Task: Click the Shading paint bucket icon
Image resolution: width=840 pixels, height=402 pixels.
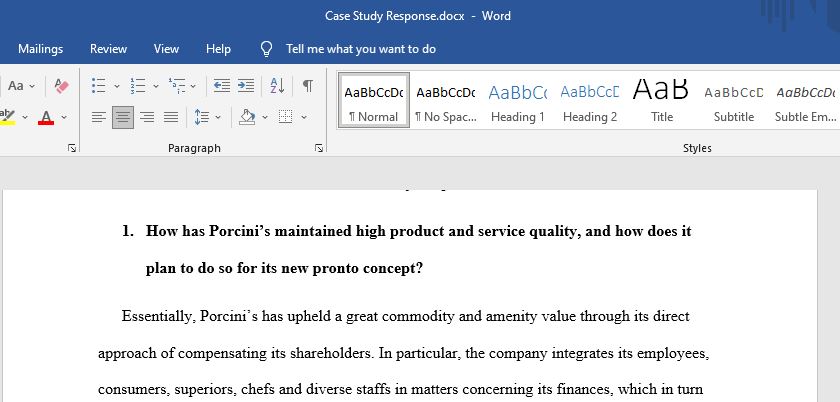Action: point(247,117)
